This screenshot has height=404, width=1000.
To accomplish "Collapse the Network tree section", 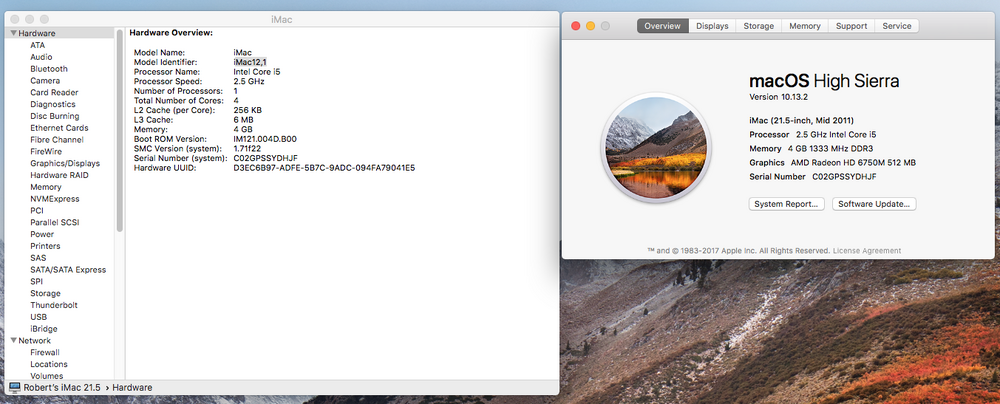I will (13, 341).
